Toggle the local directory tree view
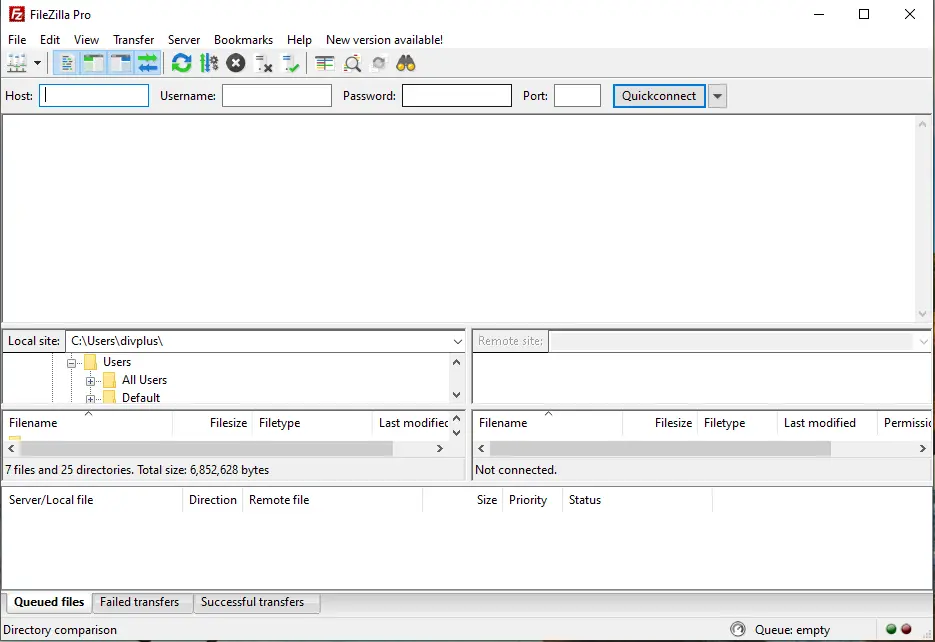Image resolution: width=935 pixels, height=642 pixels. [92, 63]
